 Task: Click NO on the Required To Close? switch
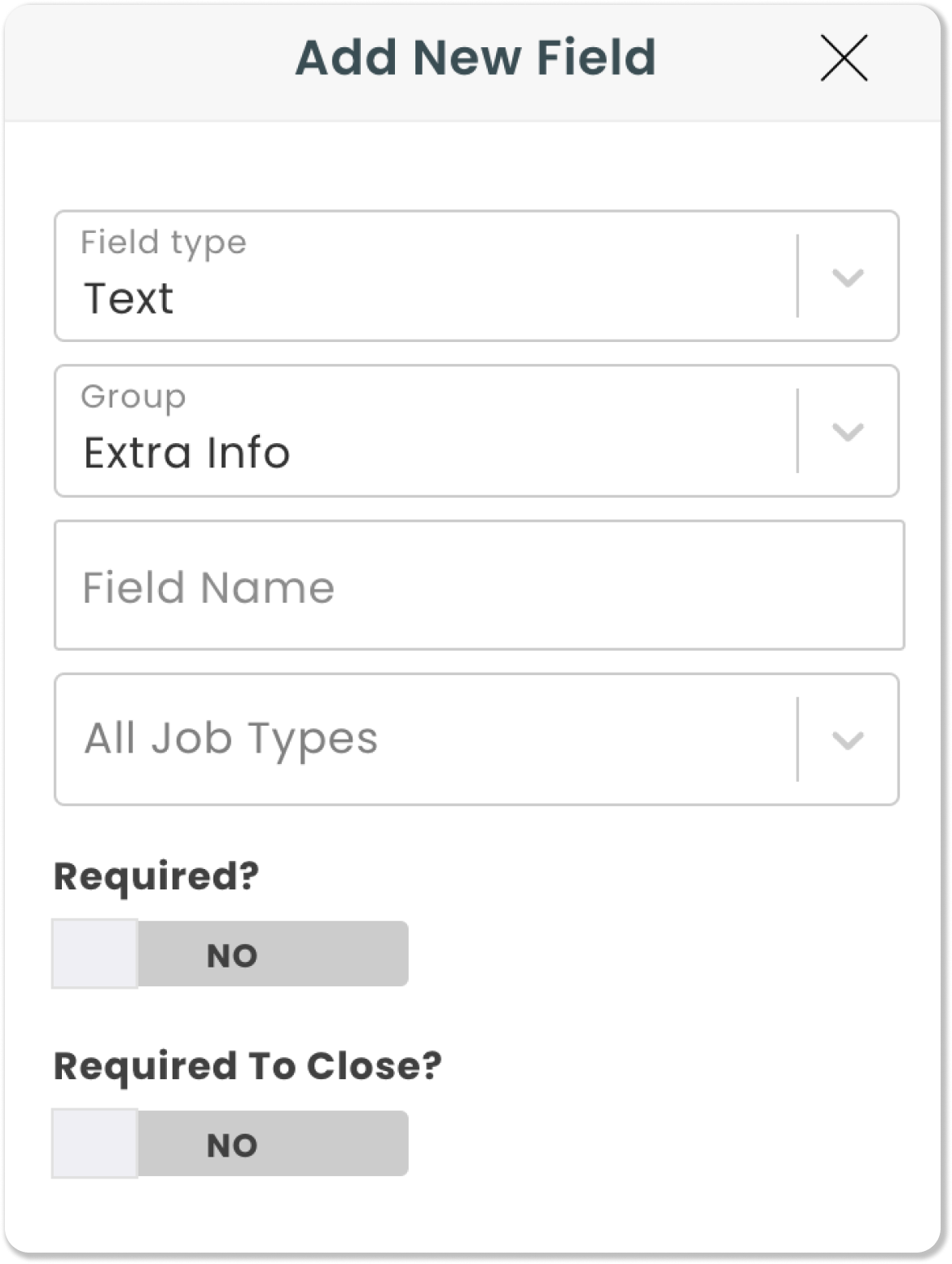pyautogui.click(x=232, y=1146)
